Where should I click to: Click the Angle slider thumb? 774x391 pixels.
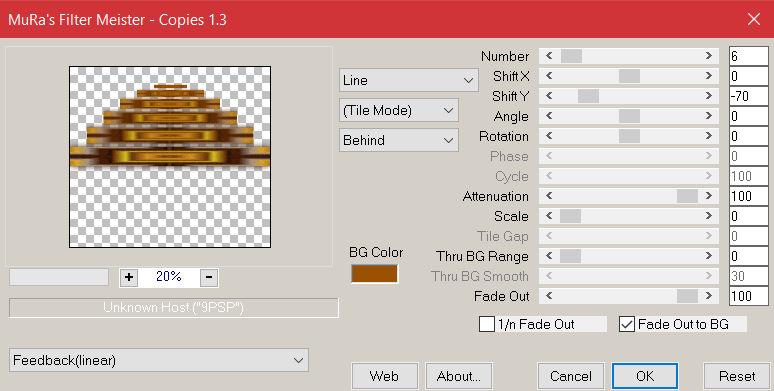pyautogui.click(x=629, y=116)
